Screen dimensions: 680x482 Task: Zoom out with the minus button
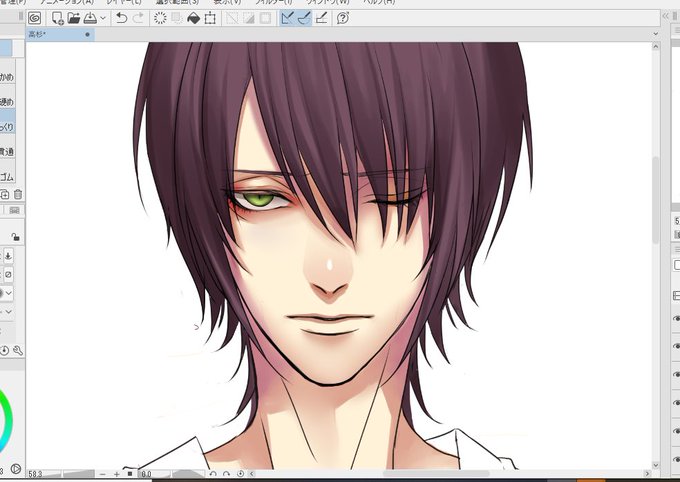[103, 474]
